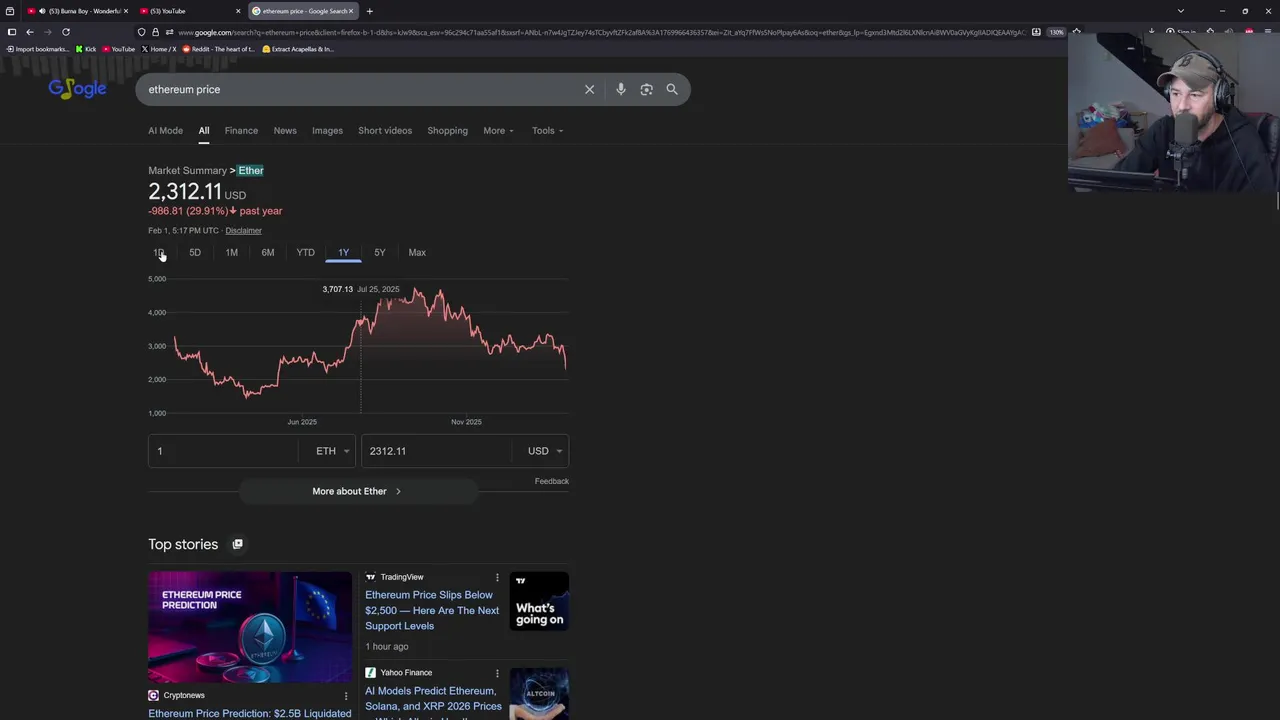Click the Disclaimer link
This screenshot has height=720, width=1280.
click(243, 231)
